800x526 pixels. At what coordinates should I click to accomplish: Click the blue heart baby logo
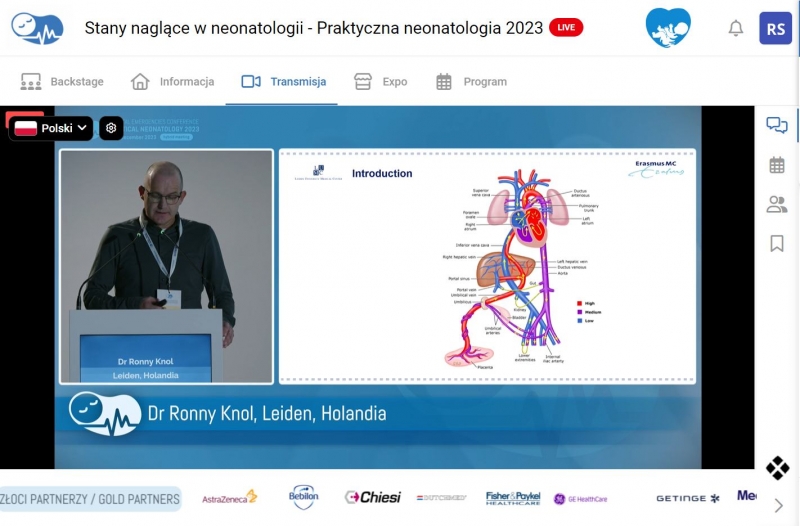coord(667,27)
